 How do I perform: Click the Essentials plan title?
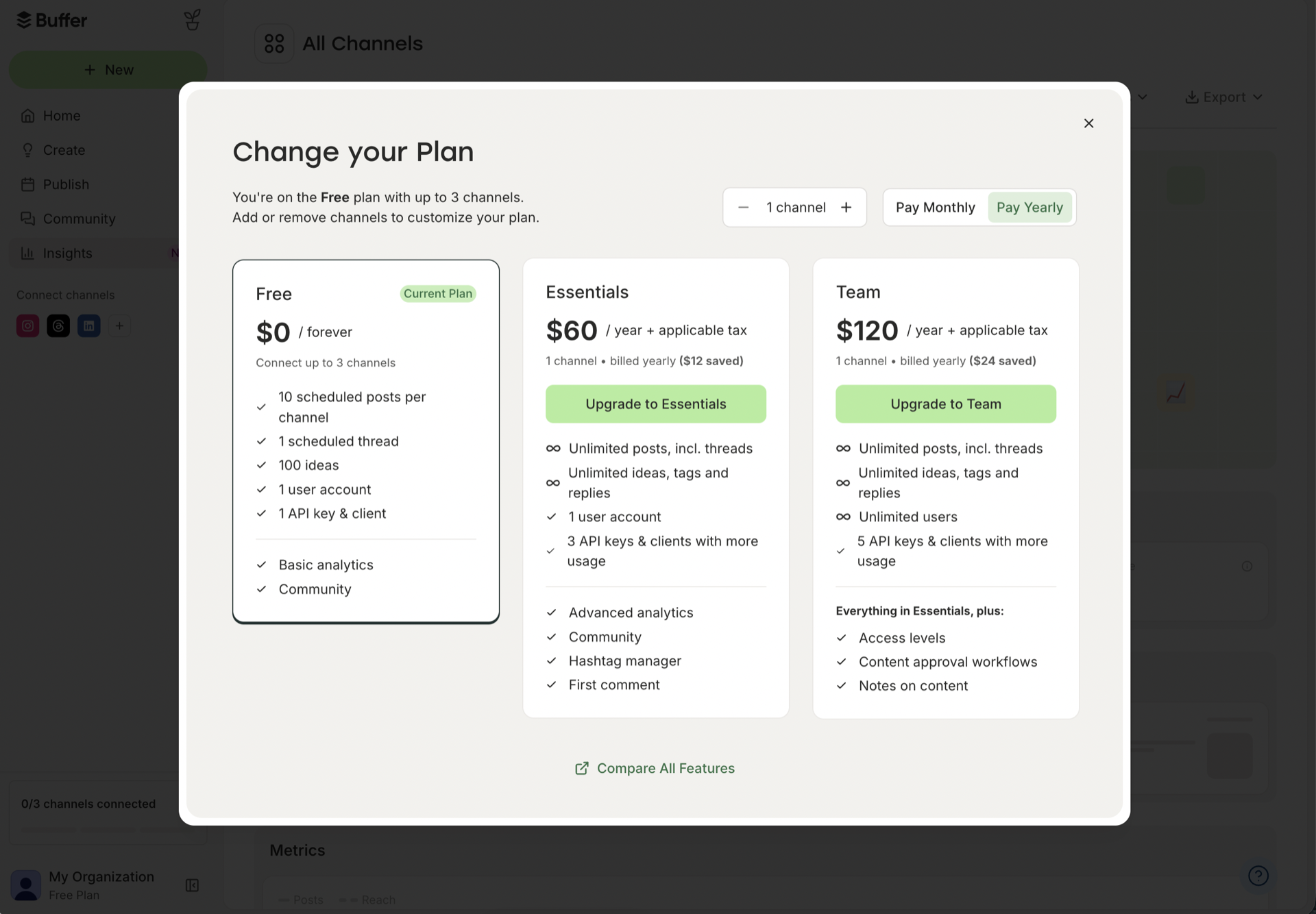tap(587, 292)
